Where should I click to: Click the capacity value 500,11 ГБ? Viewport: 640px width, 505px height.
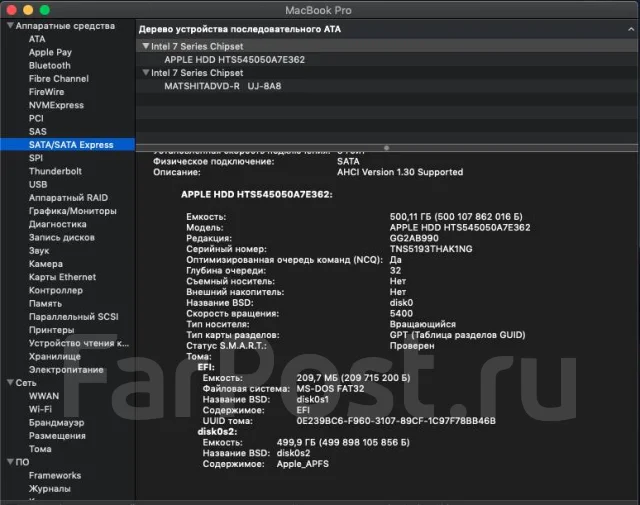click(x=456, y=217)
